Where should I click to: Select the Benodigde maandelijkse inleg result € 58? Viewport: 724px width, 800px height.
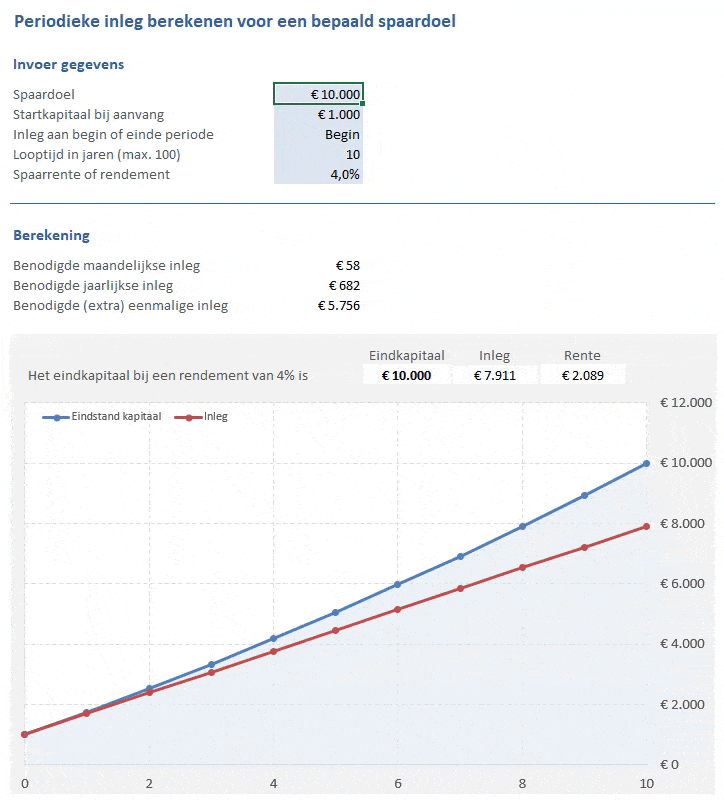pyautogui.click(x=348, y=266)
